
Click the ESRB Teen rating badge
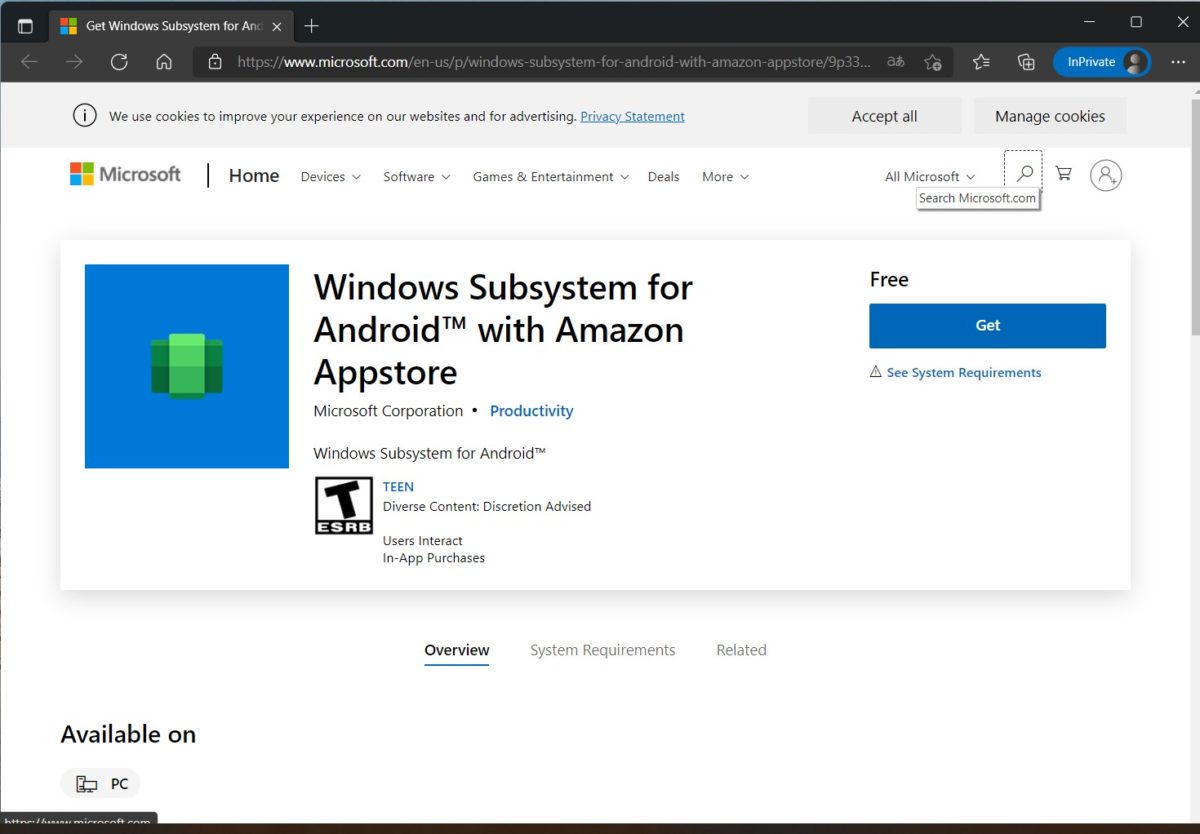[344, 505]
